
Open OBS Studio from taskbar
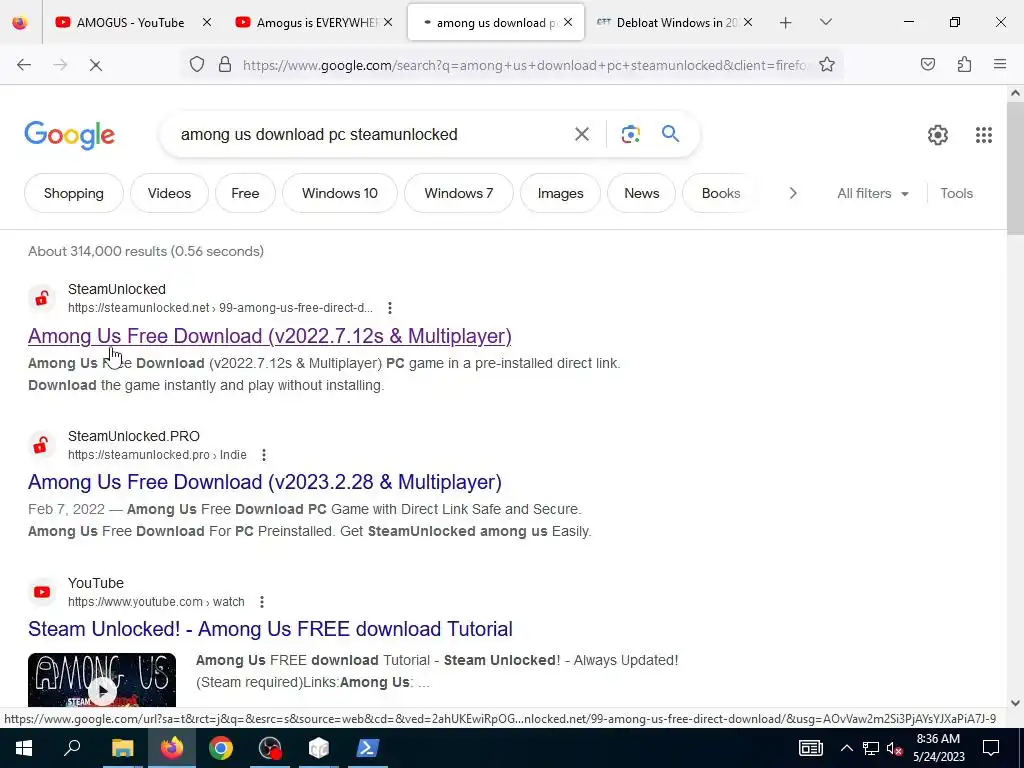point(270,748)
